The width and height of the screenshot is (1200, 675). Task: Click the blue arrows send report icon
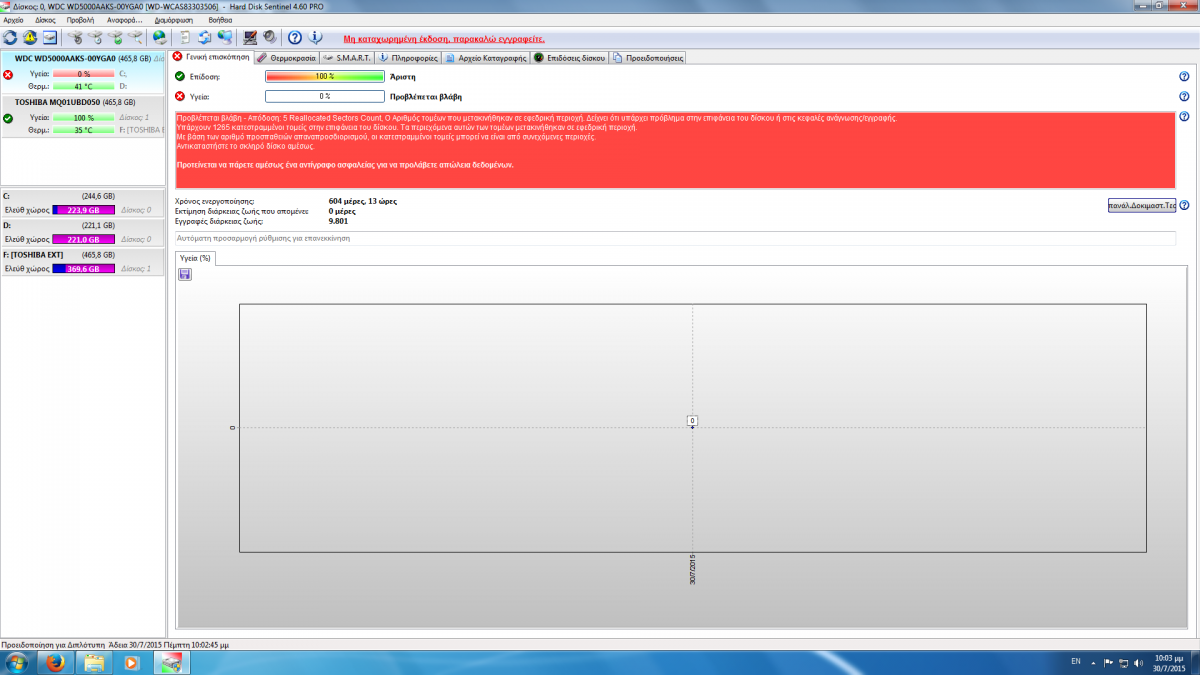pos(204,38)
